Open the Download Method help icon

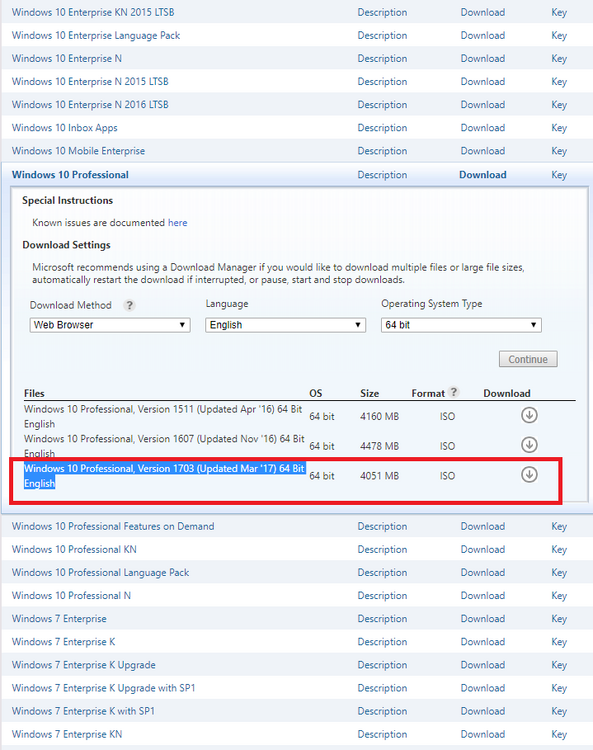129,305
